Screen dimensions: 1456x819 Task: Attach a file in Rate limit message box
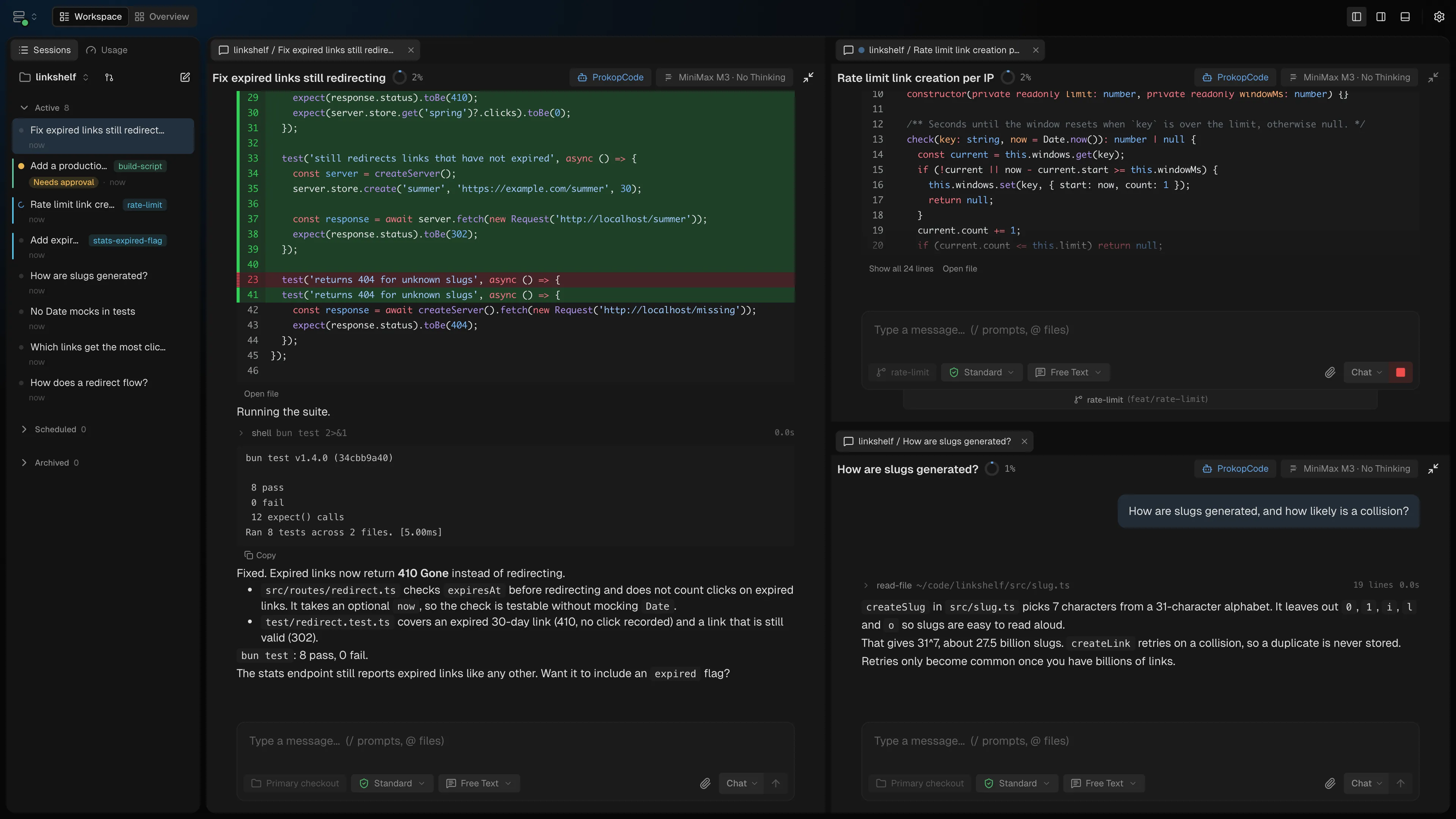[1330, 372]
